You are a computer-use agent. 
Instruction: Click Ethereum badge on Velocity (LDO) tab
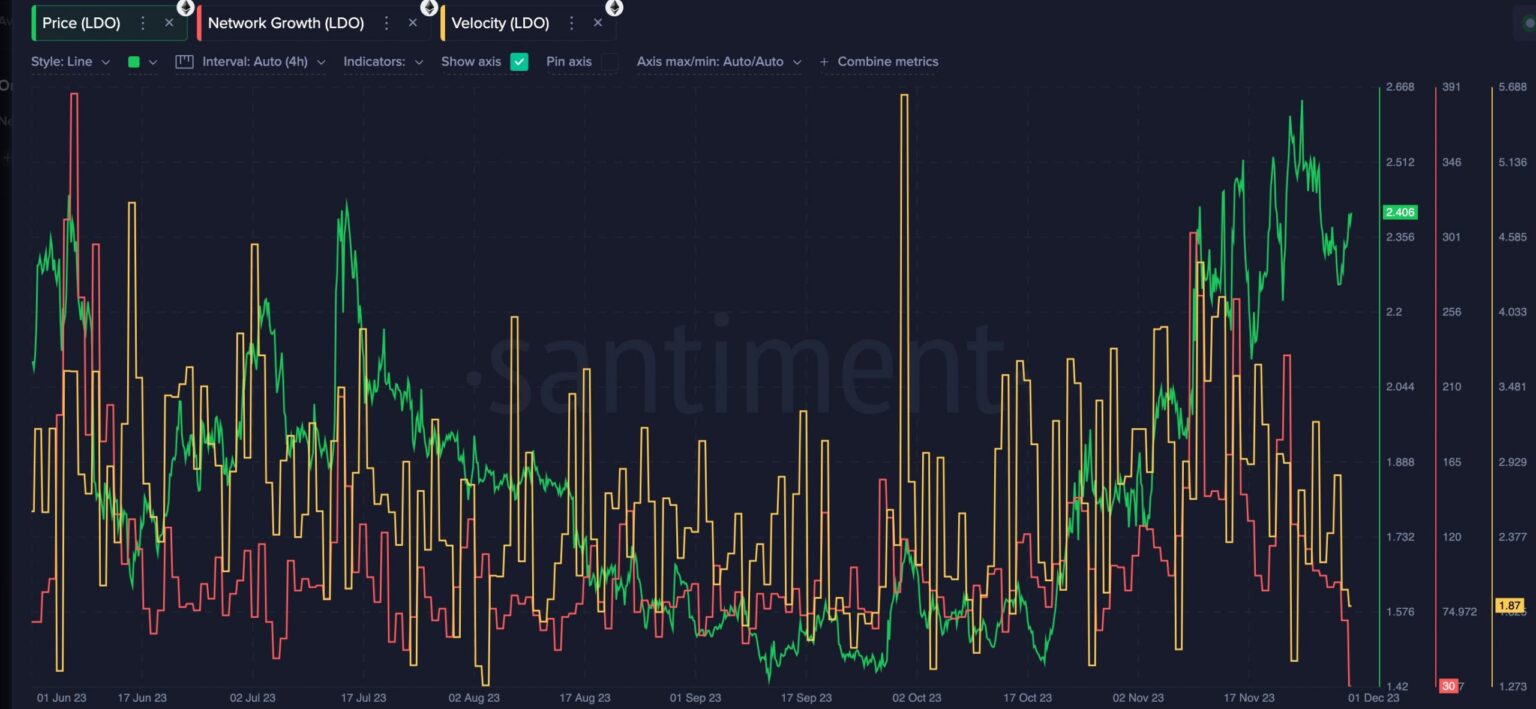[x=614, y=8]
